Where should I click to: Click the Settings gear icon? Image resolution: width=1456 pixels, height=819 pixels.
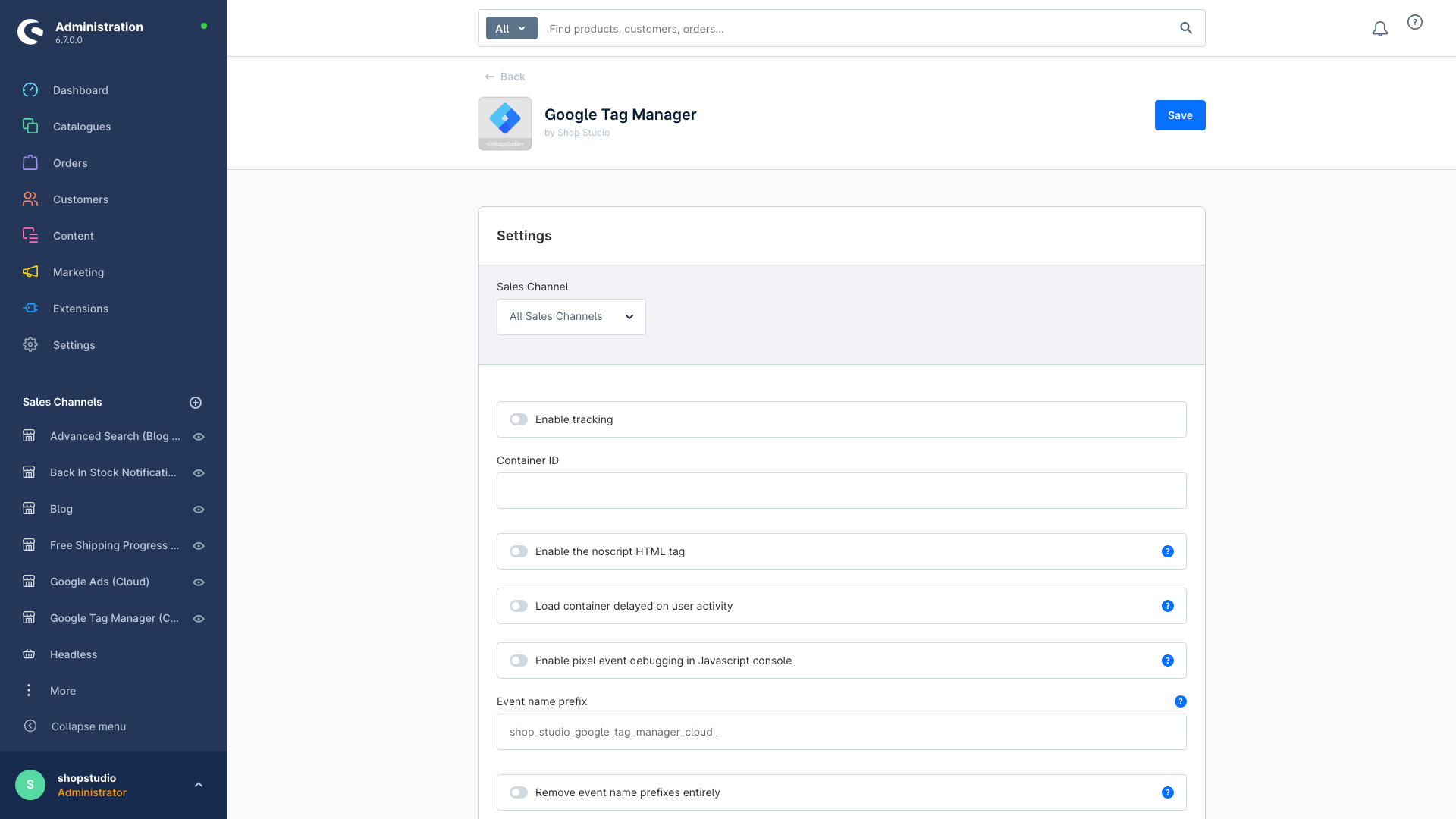click(30, 345)
